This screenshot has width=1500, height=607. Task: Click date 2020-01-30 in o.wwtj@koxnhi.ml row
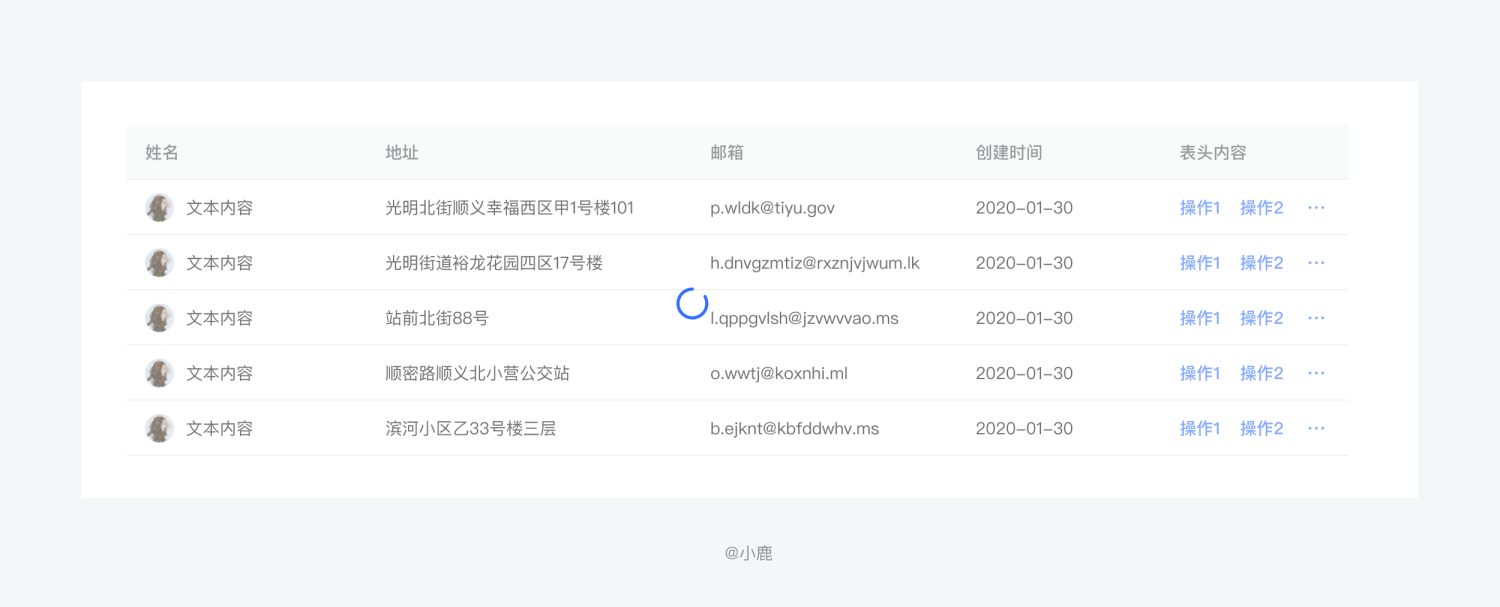click(x=1024, y=373)
